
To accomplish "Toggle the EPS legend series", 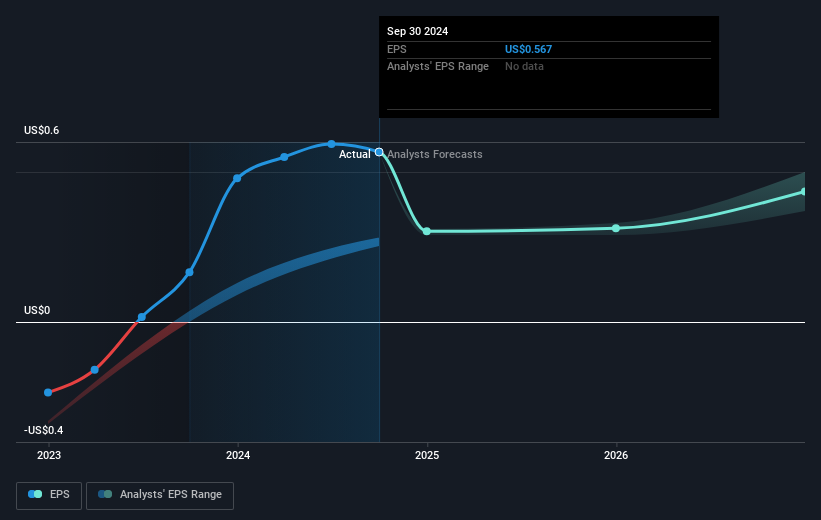I will (x=49, y=495).
